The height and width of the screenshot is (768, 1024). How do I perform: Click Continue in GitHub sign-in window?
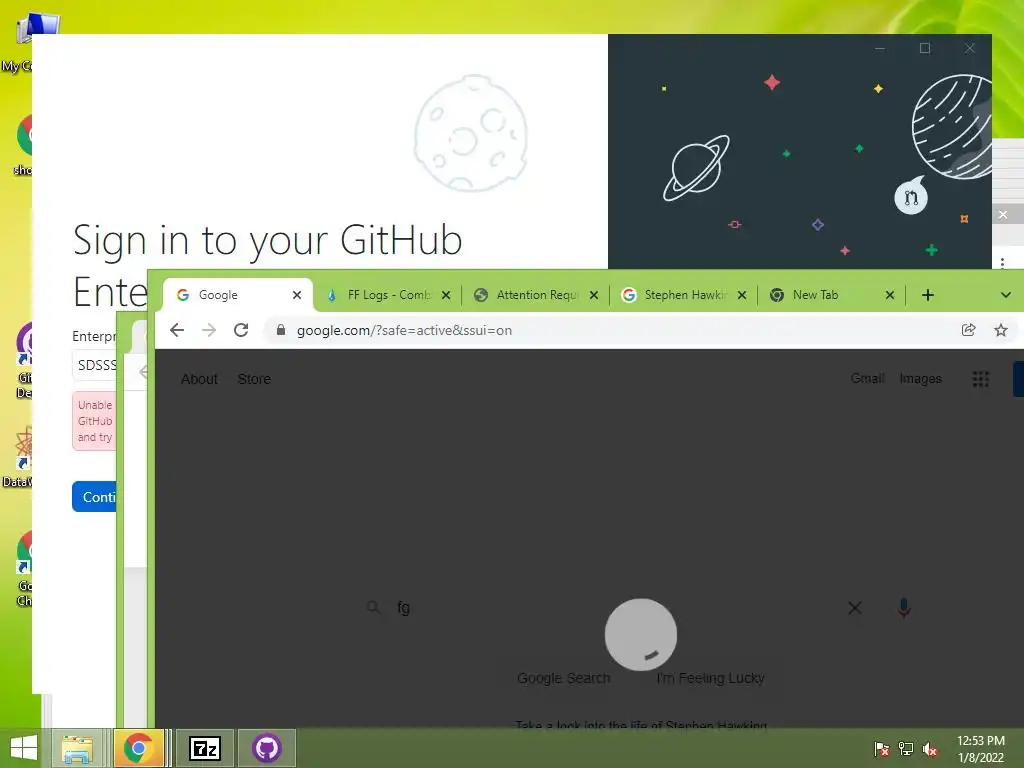[95, 497]
